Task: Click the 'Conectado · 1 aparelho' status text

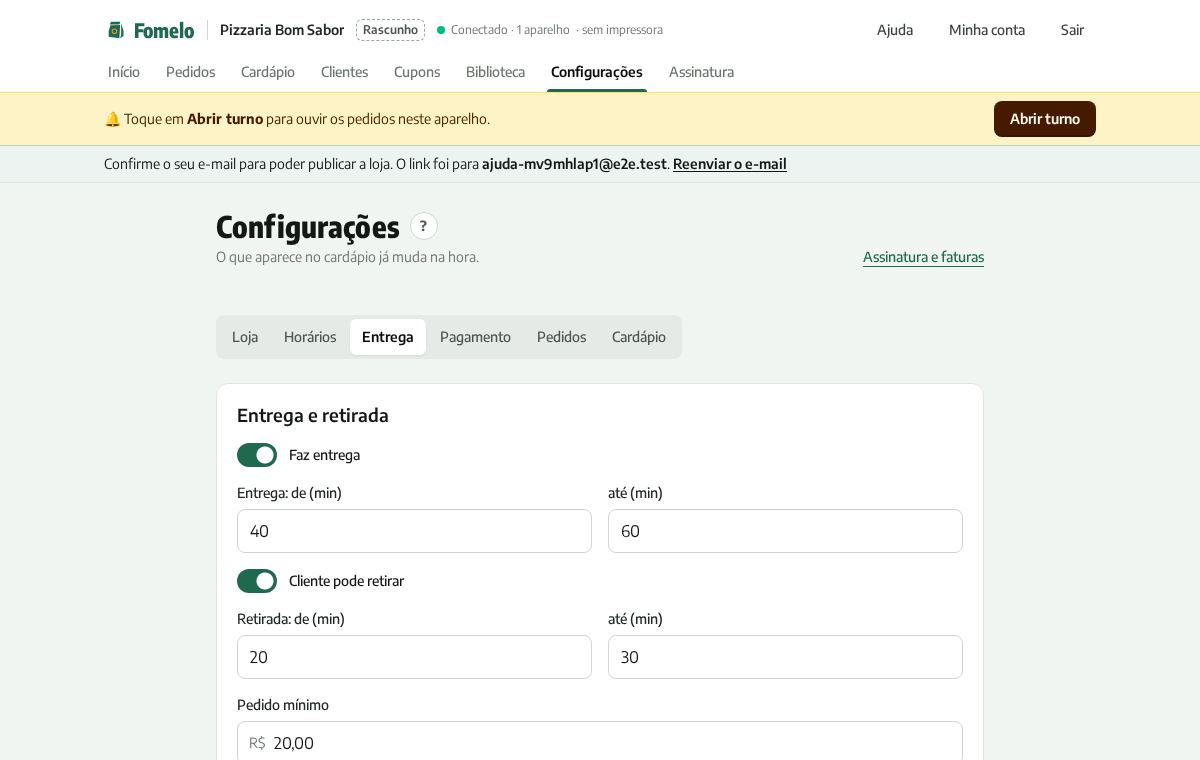Action: pyautogui.click(x=510, y=30)
